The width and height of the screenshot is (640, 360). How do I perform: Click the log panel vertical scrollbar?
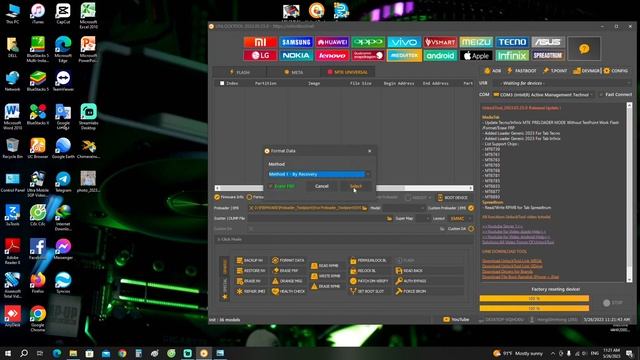click(629, 192)
